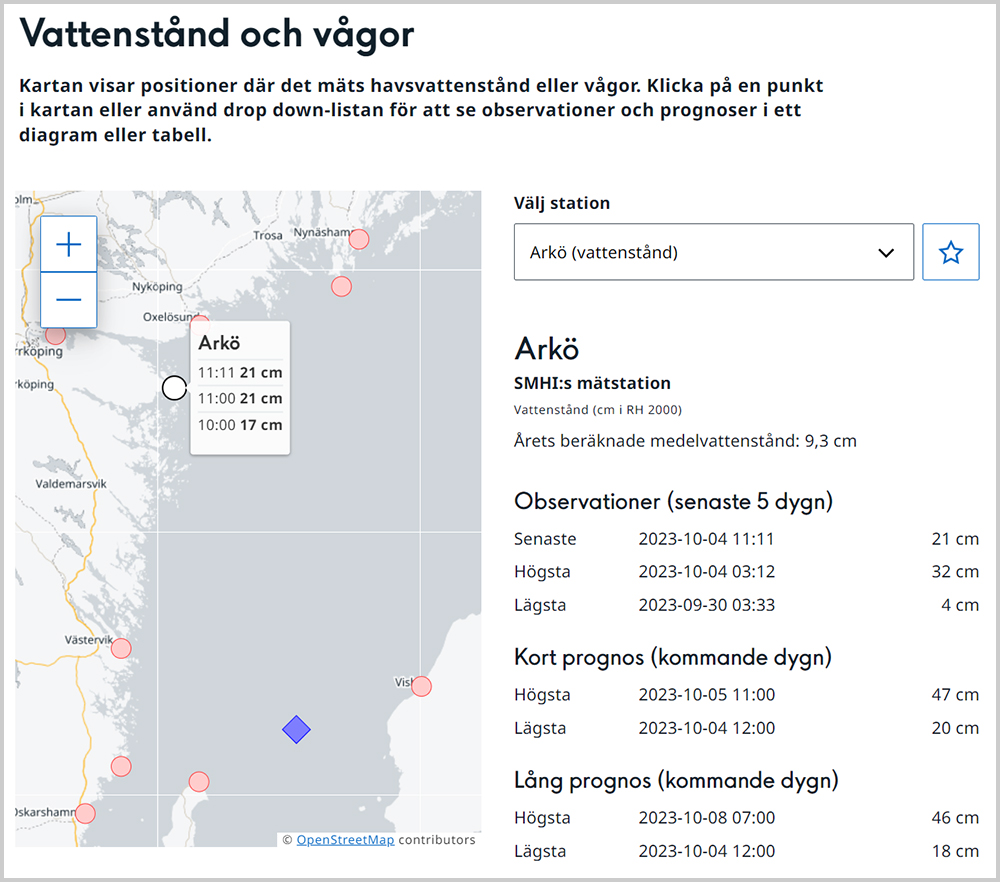Click the red marker directly south of Nynäshamn
The image size is (1000, 882).
tap(341, 287)
